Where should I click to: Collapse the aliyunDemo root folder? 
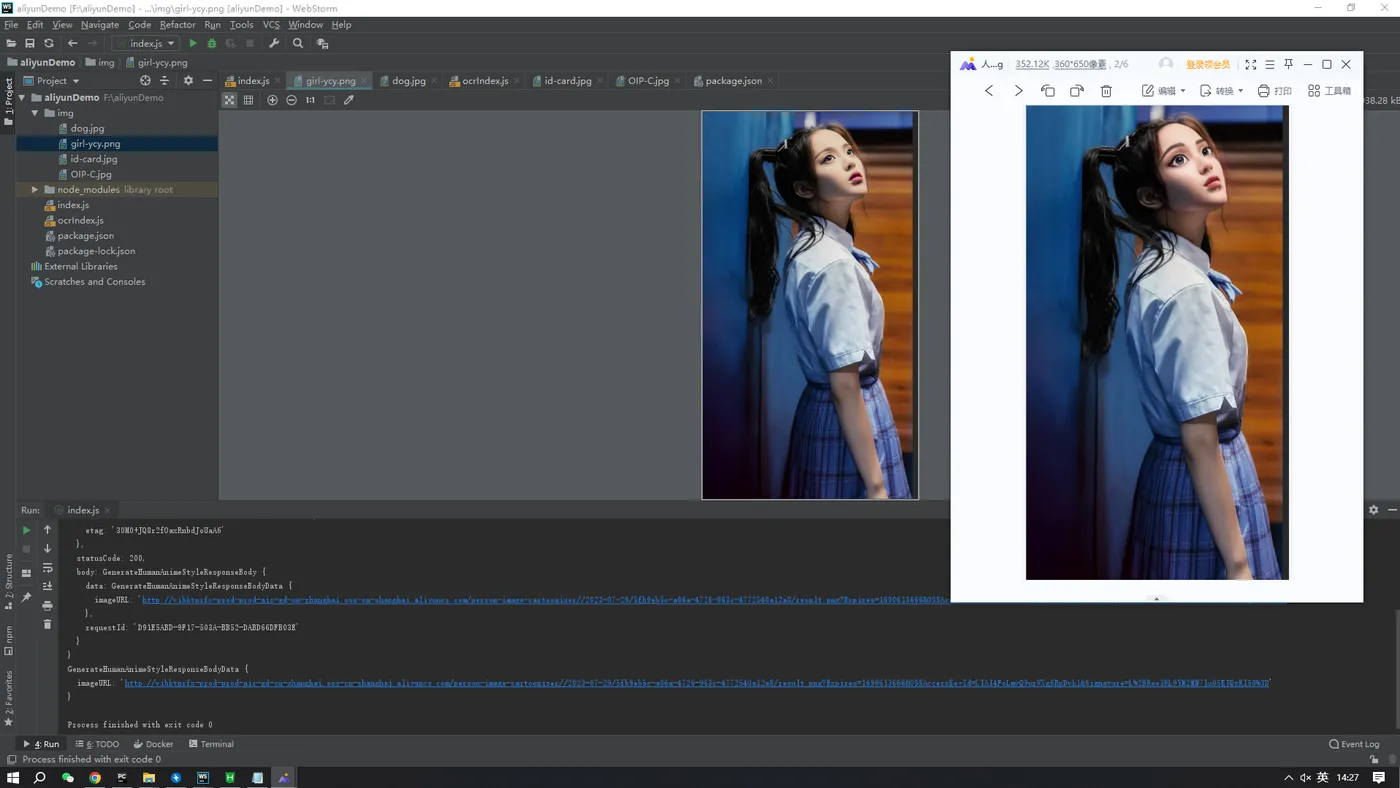click(x=22, y=98)
